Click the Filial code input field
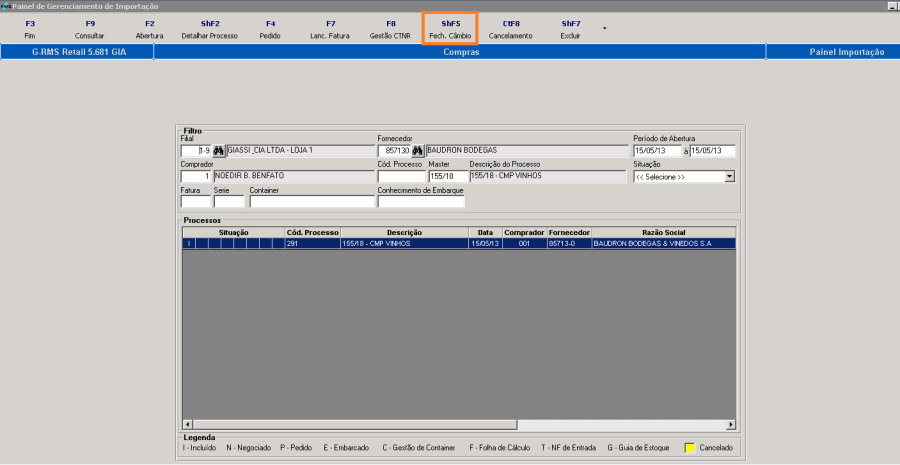Image resolution: width=900 pixels, height=465 pixels. 196,151
